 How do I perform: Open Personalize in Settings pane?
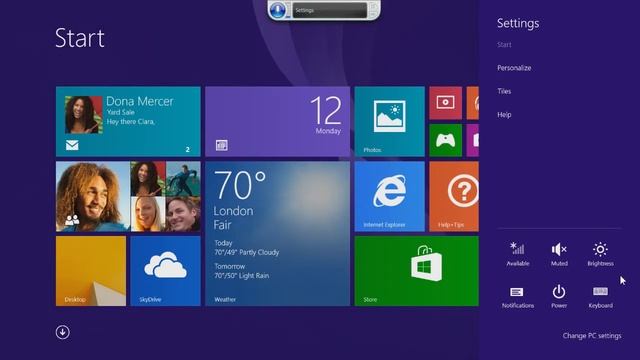pyautogui.click(x=514, y=68)
